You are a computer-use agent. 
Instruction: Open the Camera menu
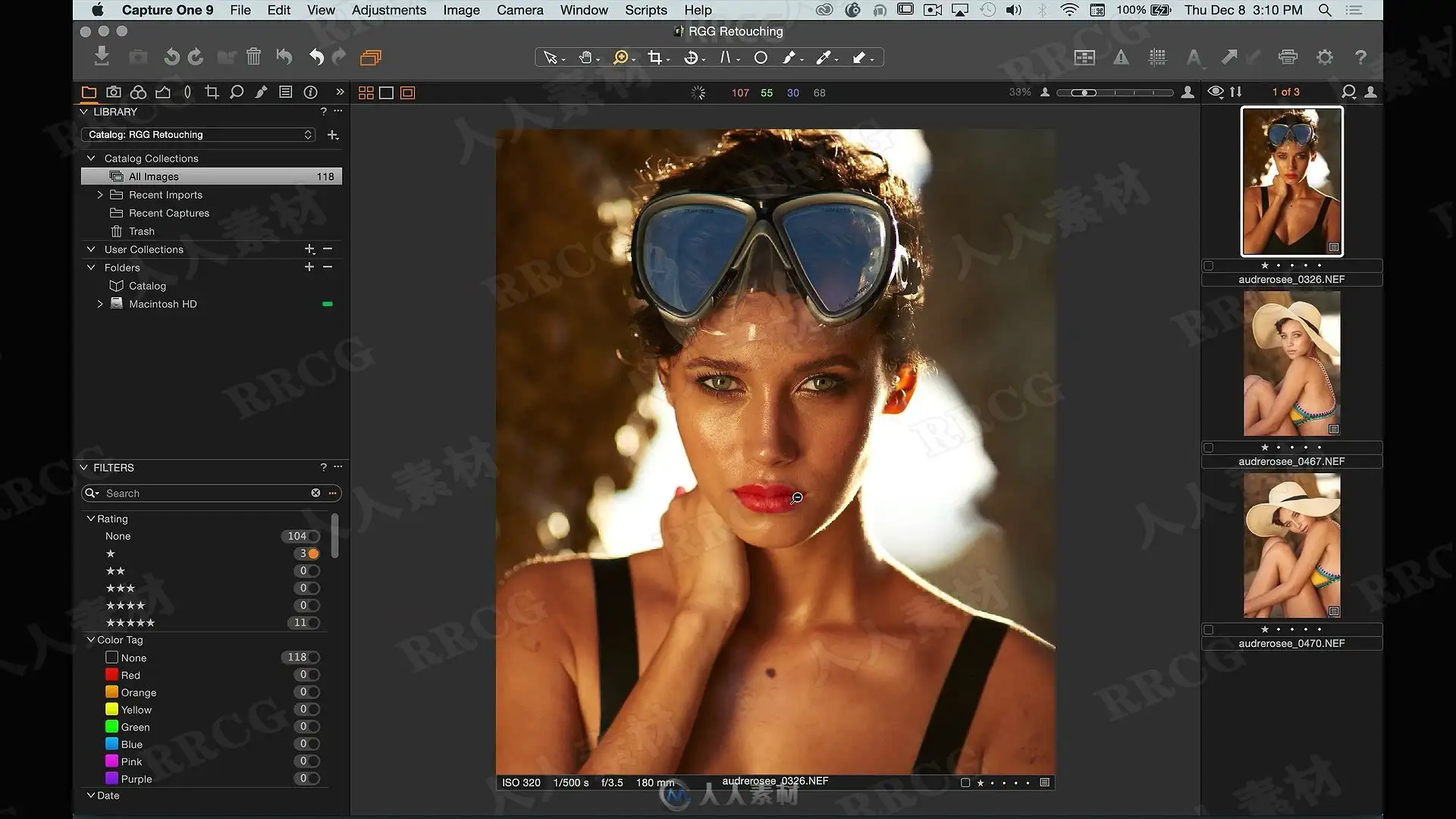[520, 10]
